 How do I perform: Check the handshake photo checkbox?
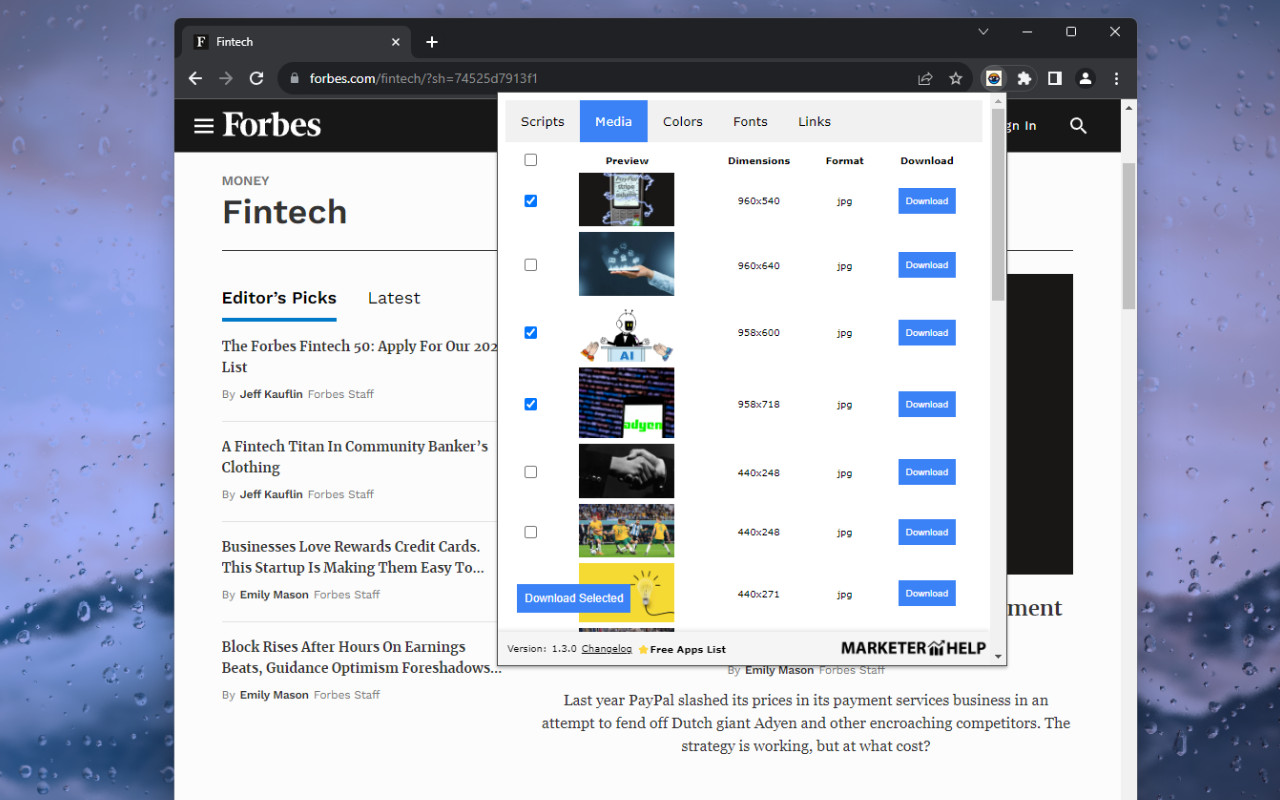(530, 471)
